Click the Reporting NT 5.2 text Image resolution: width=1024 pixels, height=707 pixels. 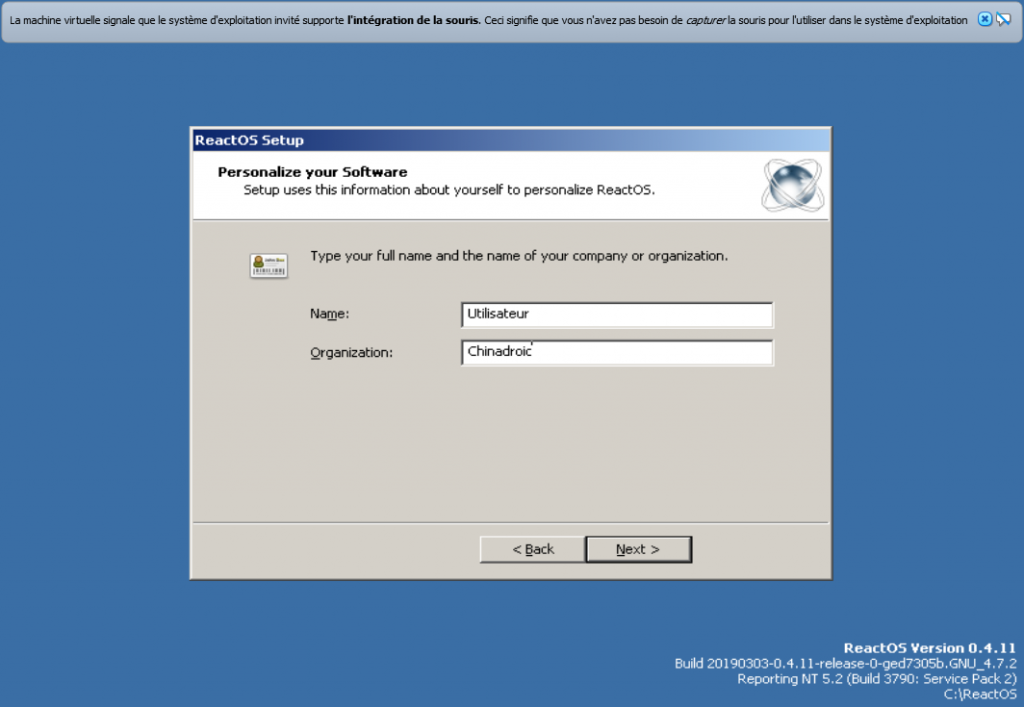click(x=876, y=679)
